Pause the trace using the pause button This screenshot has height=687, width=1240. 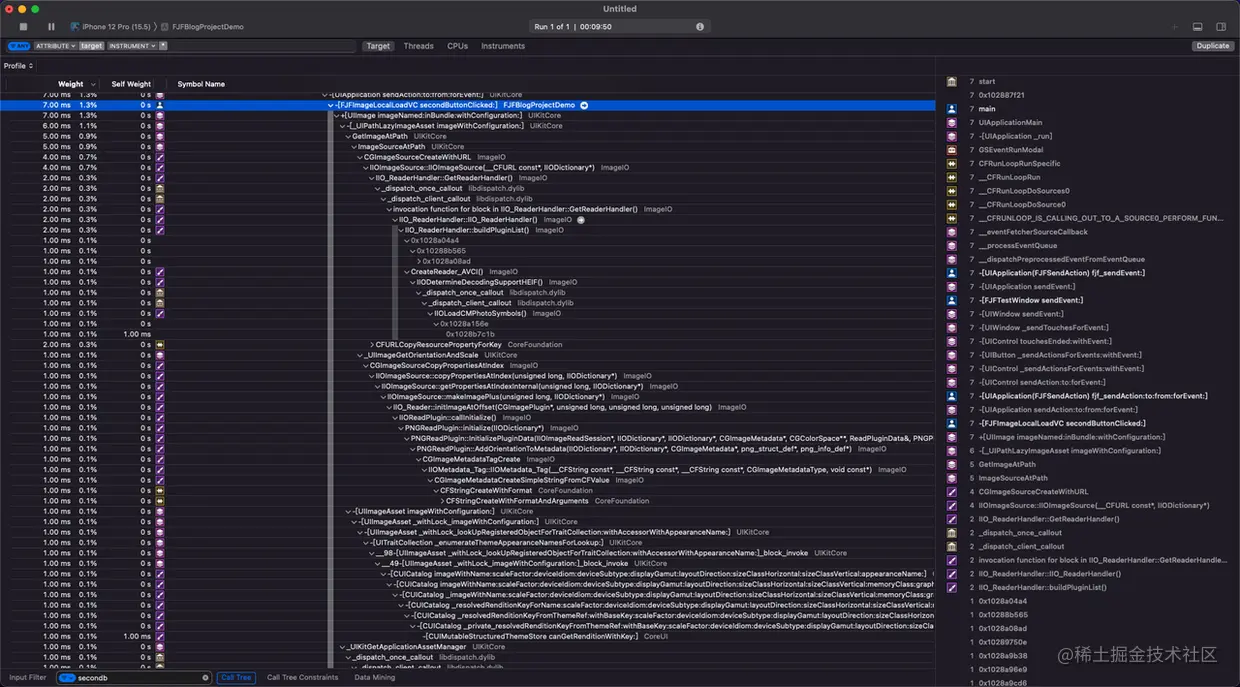[x=51, y=26]
